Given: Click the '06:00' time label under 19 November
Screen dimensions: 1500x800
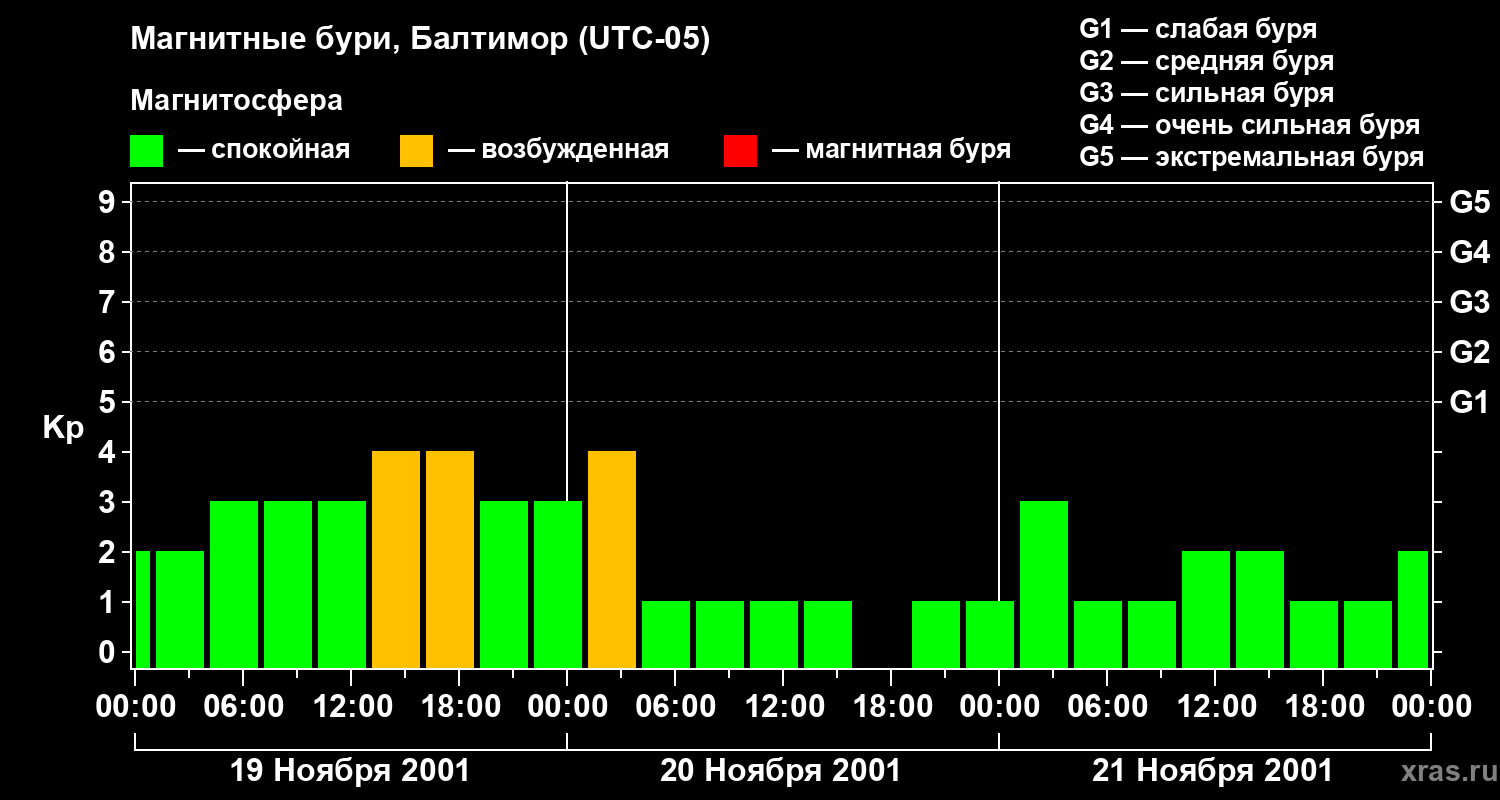Looking at the screenshot, I should (x=246, y=707).
